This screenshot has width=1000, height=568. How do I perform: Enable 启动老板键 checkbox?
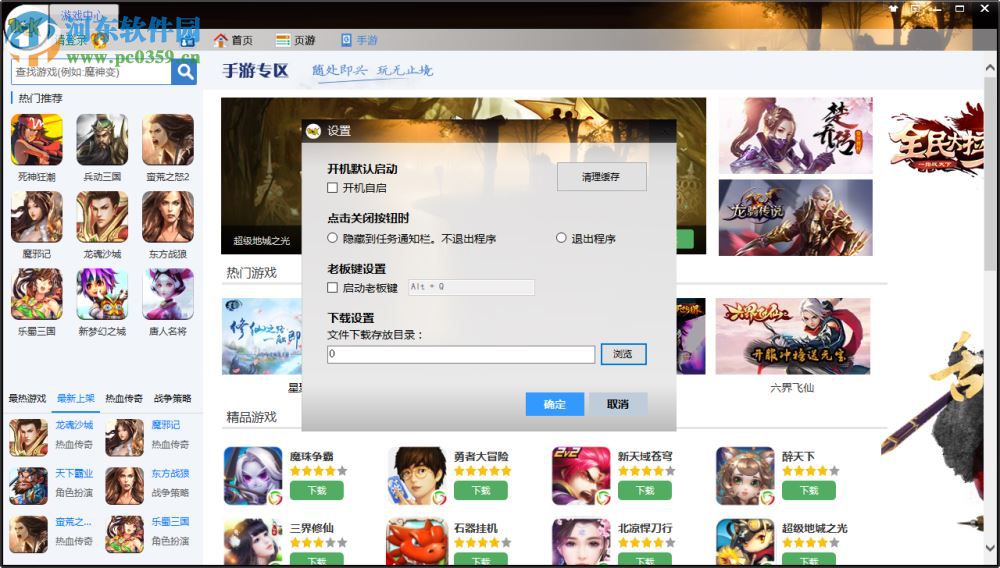click(x=332, y=288)
